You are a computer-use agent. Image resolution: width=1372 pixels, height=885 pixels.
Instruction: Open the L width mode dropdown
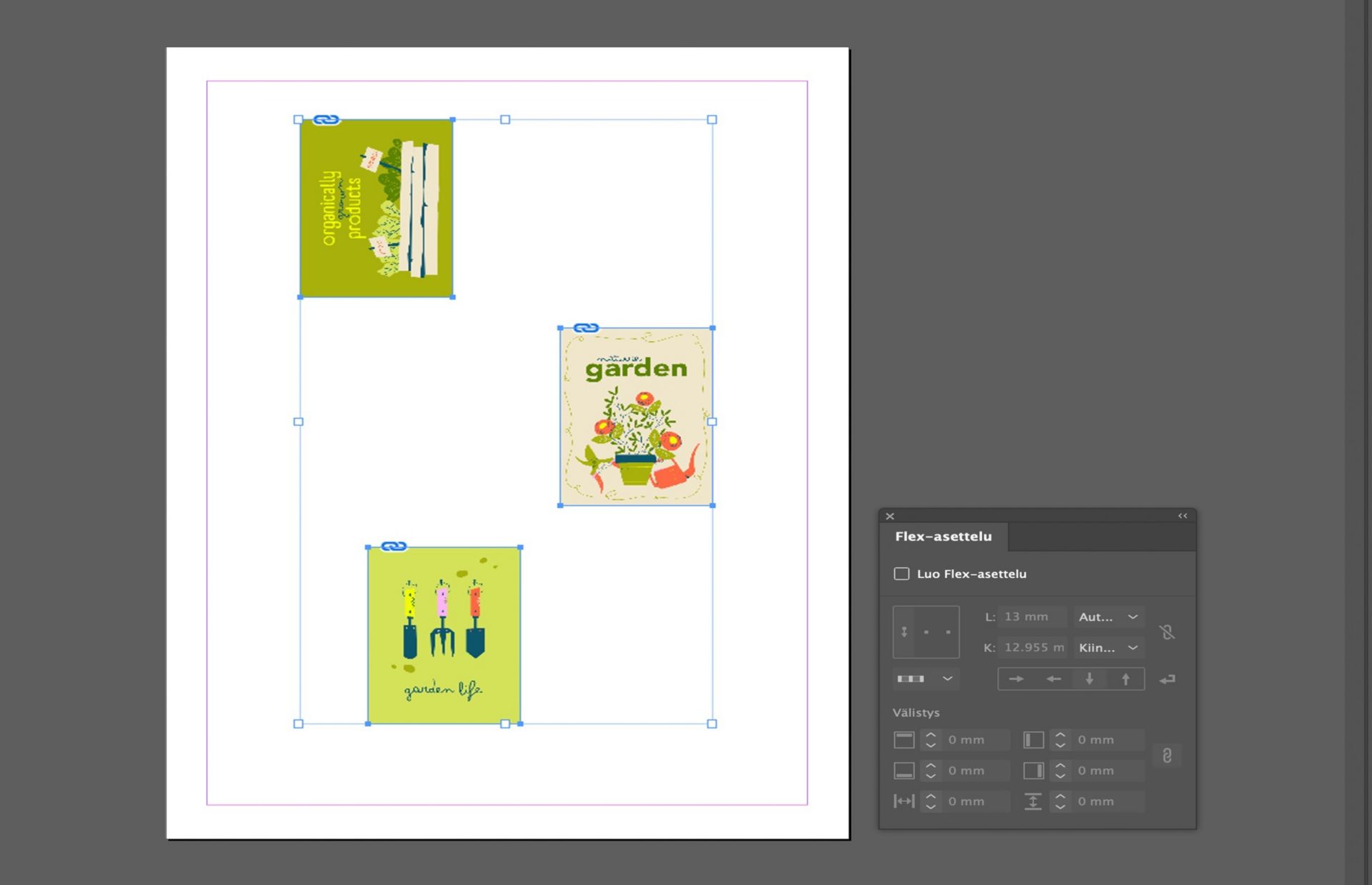(1108, 616)
